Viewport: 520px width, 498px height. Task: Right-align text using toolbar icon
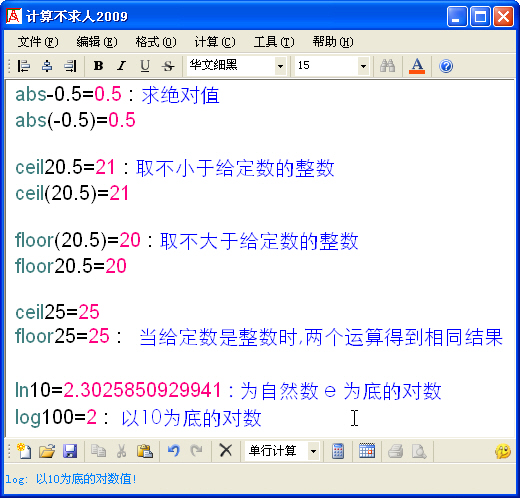70,66
